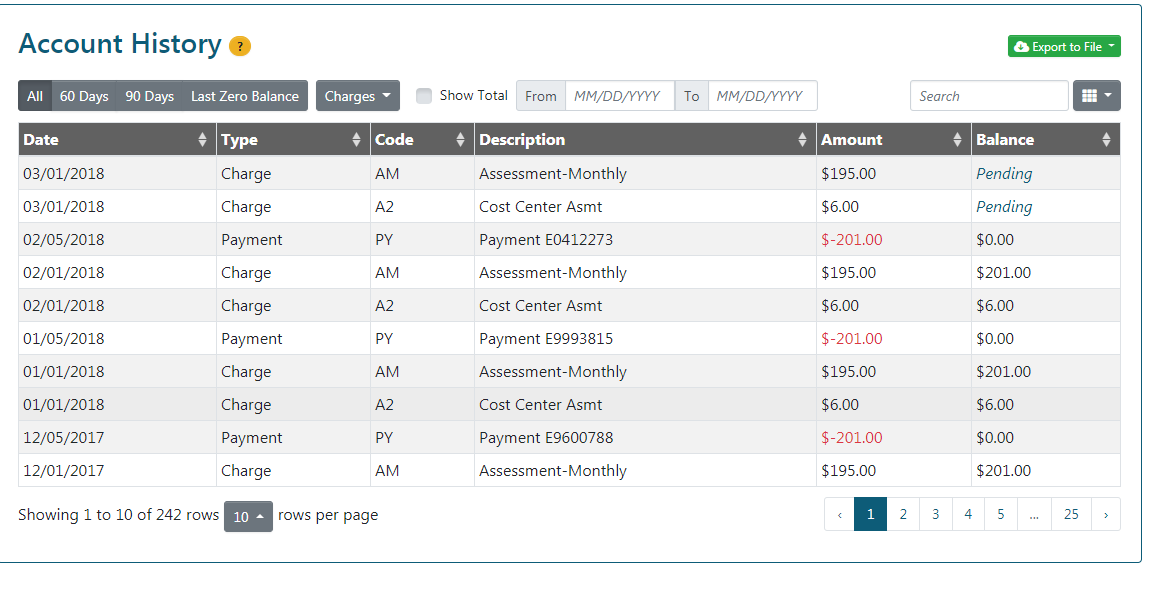The image size is (1149, 605).
Task: Open the Export to File dropdown
Action: (x=1064, y=47)
